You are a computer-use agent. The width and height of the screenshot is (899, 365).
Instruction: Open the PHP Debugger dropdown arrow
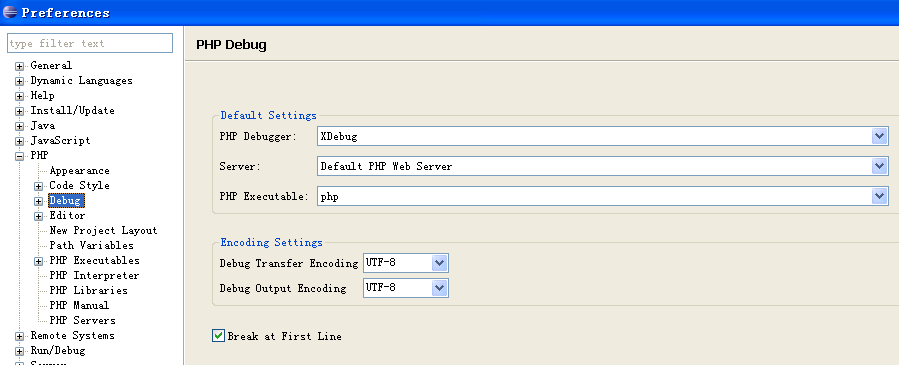880,136
